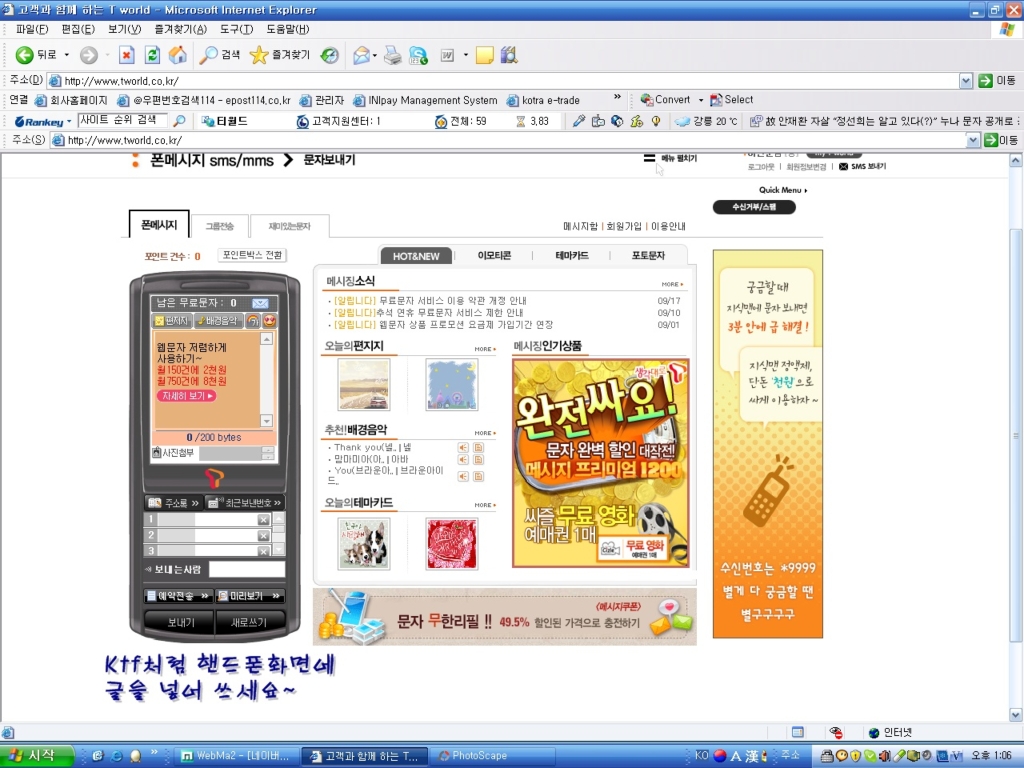Switch to PhotoScape in the taskbar
1024x768 pixels.
(x=490, y=756)
